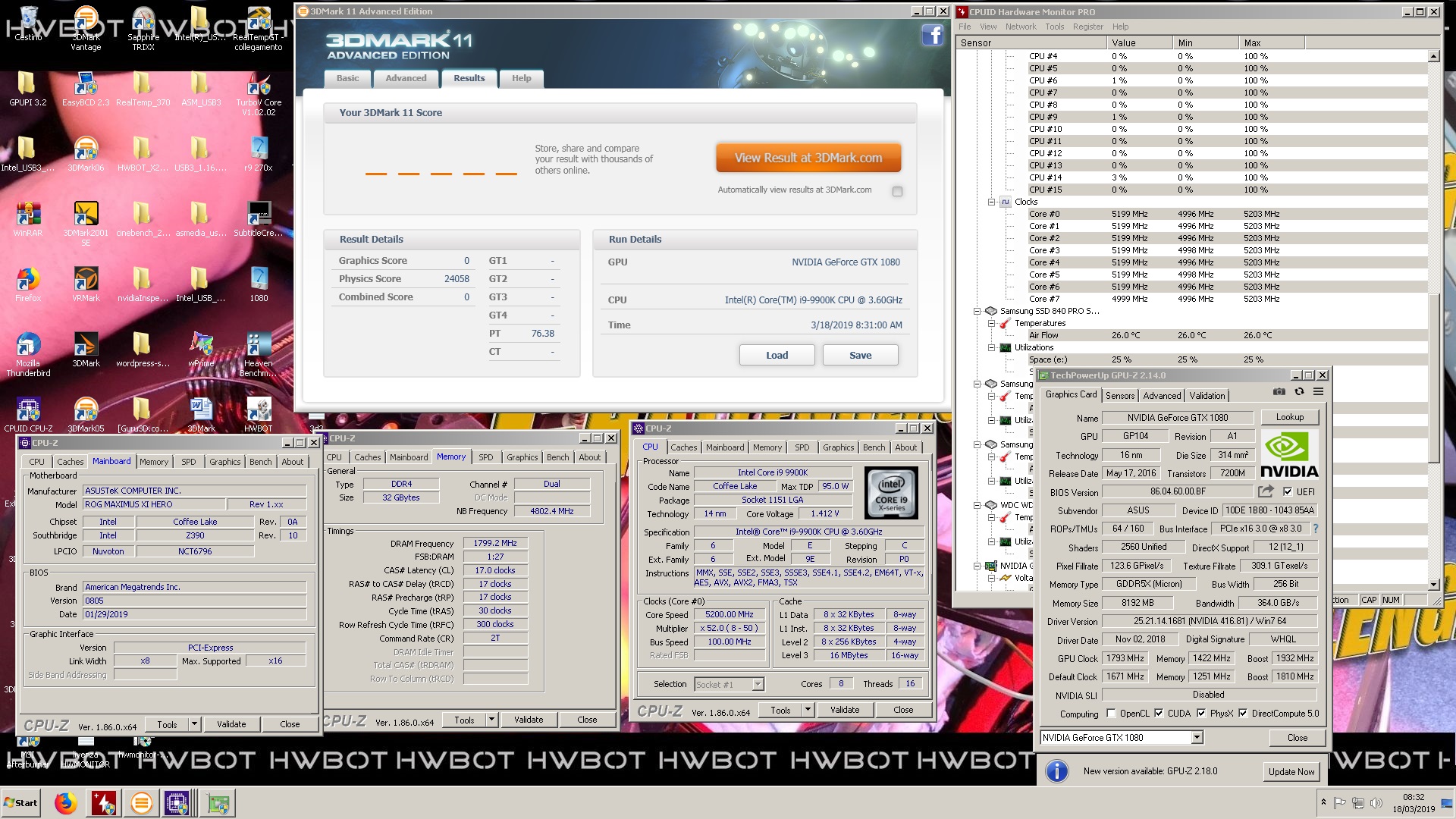This screenshot has height=819, width=1456.
Task: Click the Bus Interface question mark in GPU-Z
Action: point(1316,529)
